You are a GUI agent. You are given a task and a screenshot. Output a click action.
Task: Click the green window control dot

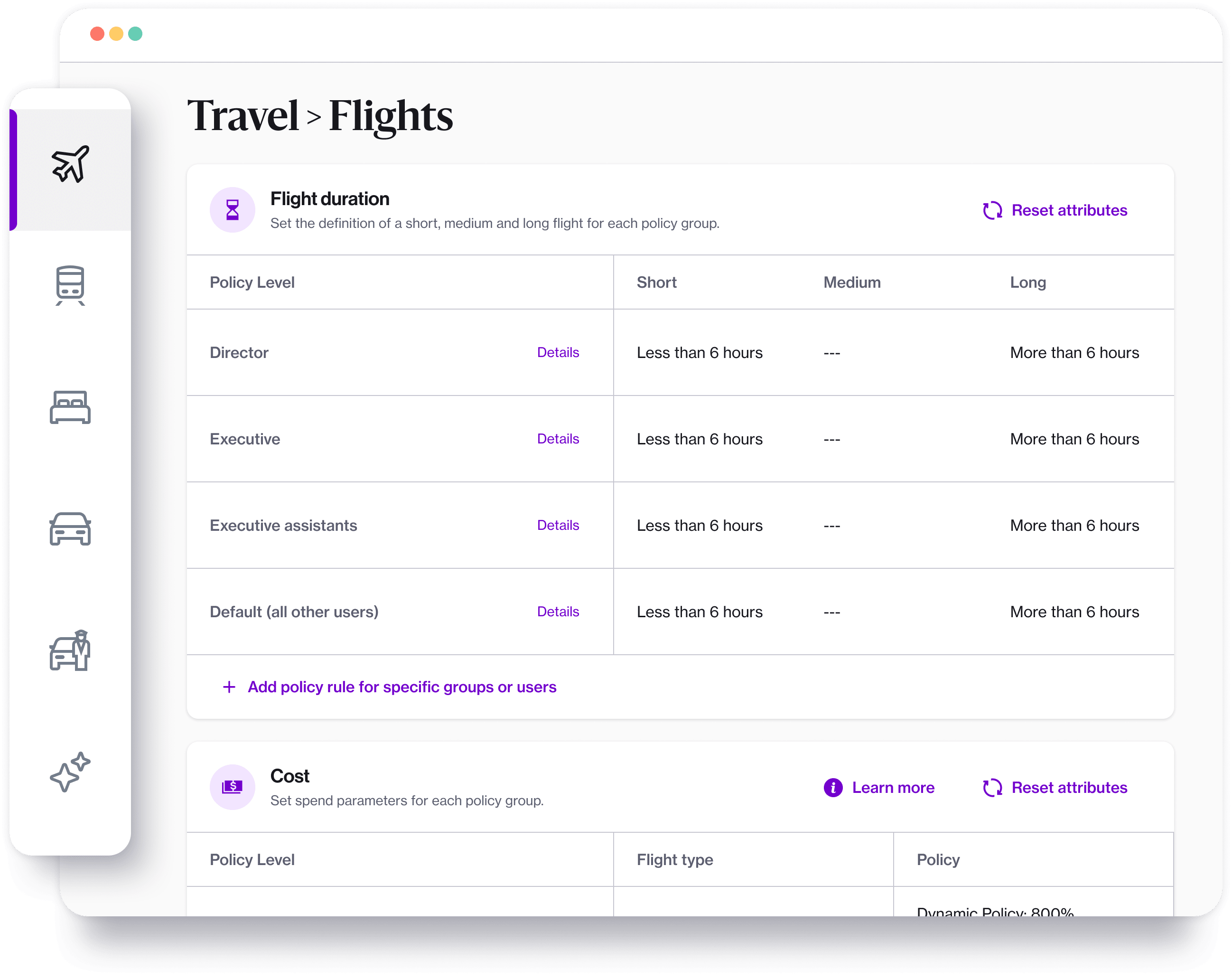click(x=135, y=34)
